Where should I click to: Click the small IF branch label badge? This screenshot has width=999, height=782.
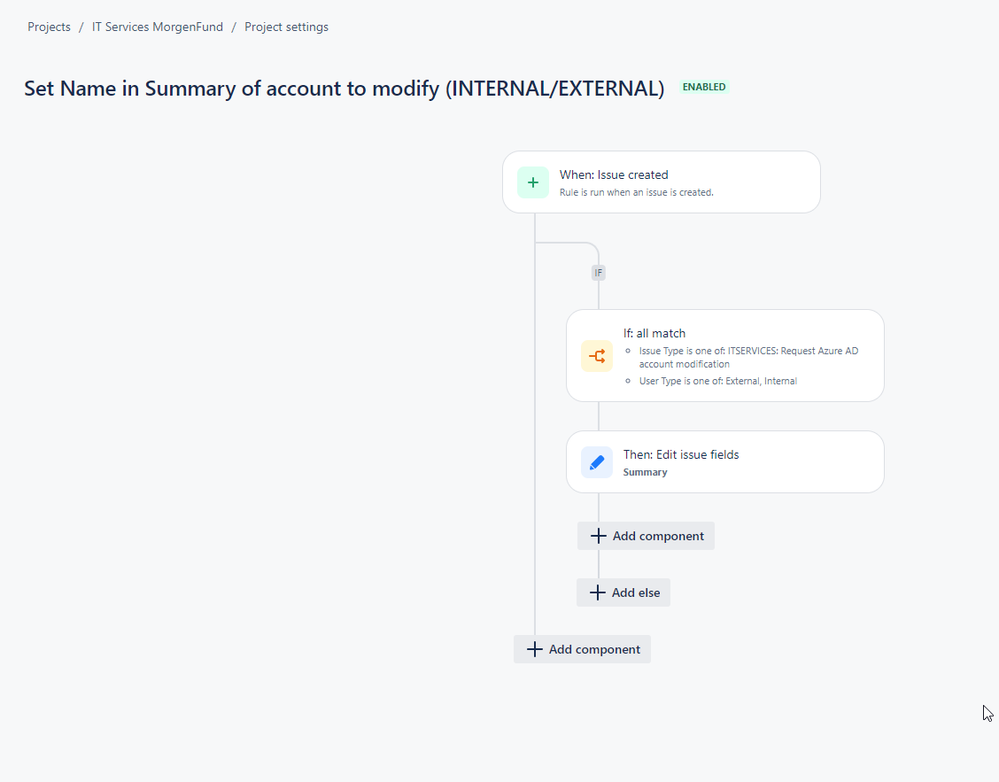[598, 273]
